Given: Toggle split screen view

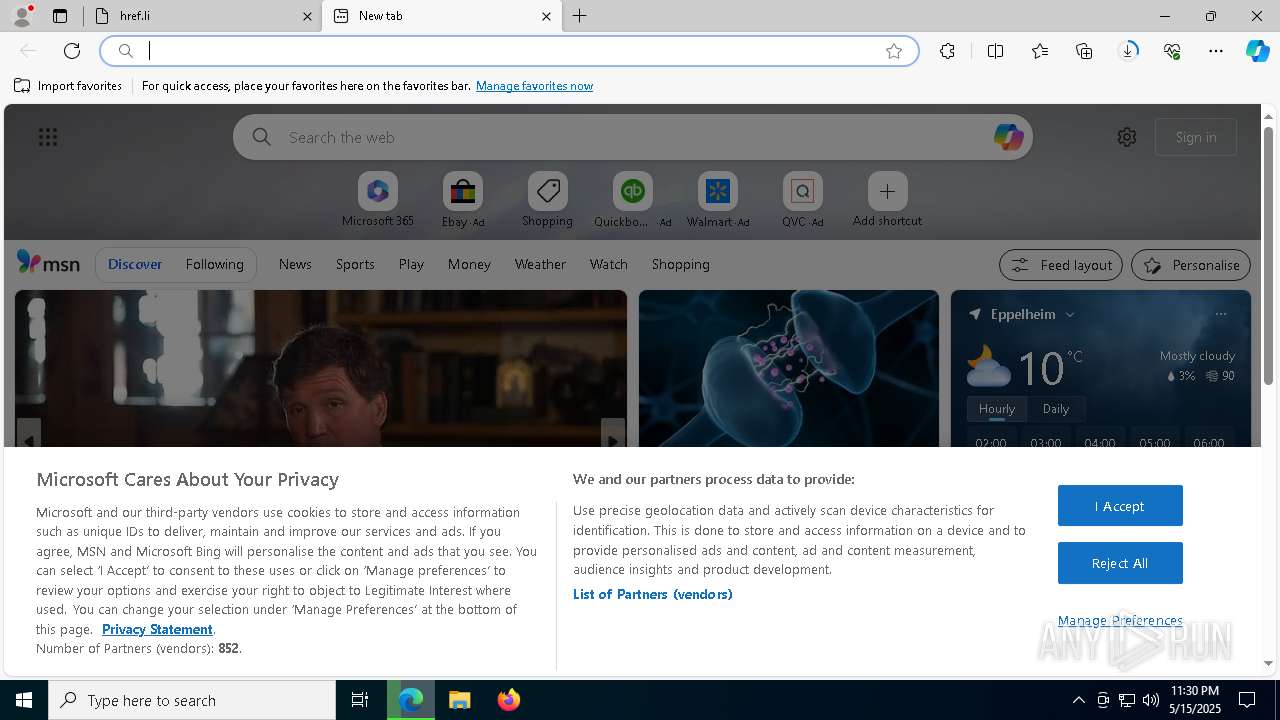Looking at the screenshot, I should click(x=995, y=51).
